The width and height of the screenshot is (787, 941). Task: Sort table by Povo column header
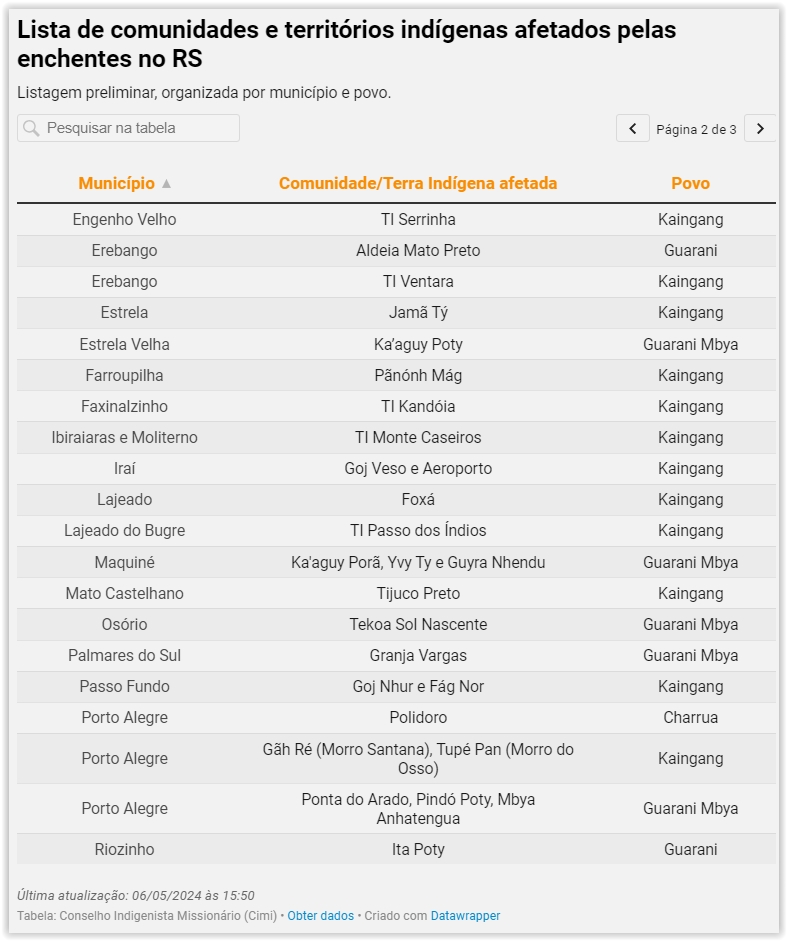point(690,183)
